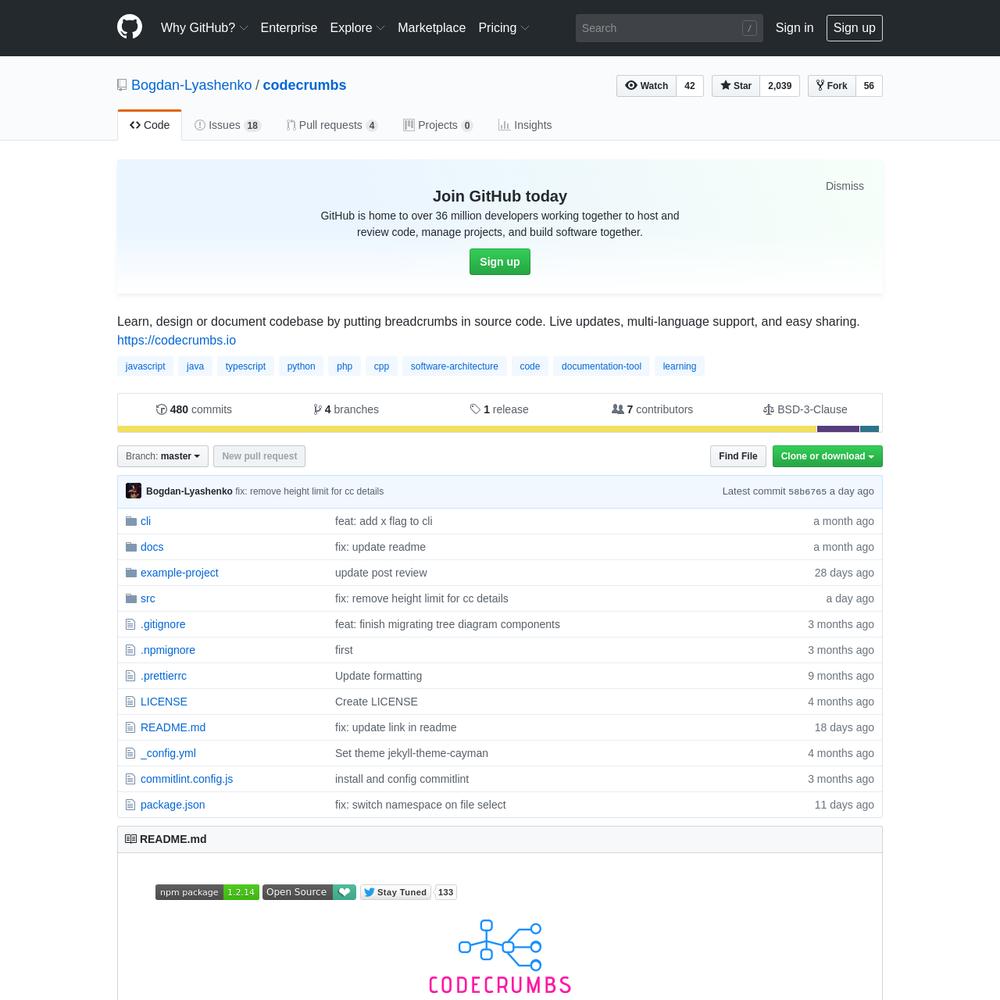The image size is (1000, 1000).
Task: Click the documentation-tool topic tag
Action: [601, 366]
